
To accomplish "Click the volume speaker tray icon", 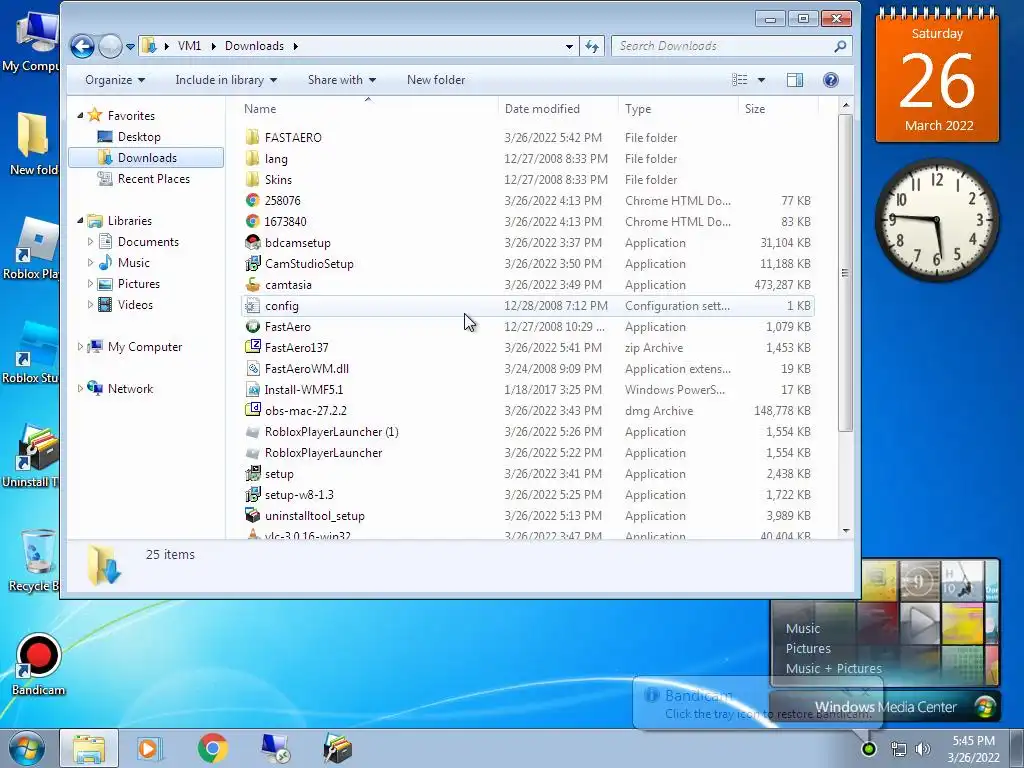I will pos(923,749).
